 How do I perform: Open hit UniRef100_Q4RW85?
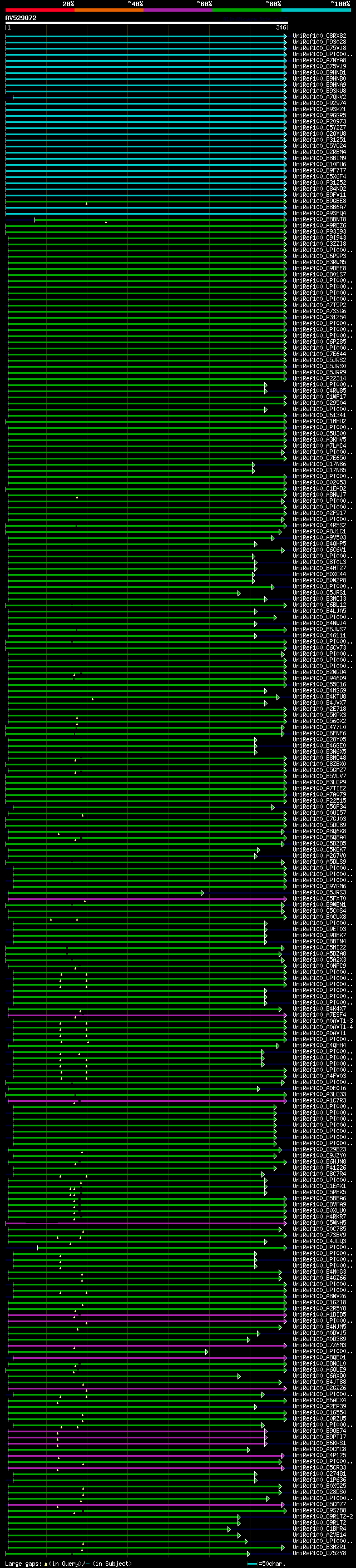(319, 391)
